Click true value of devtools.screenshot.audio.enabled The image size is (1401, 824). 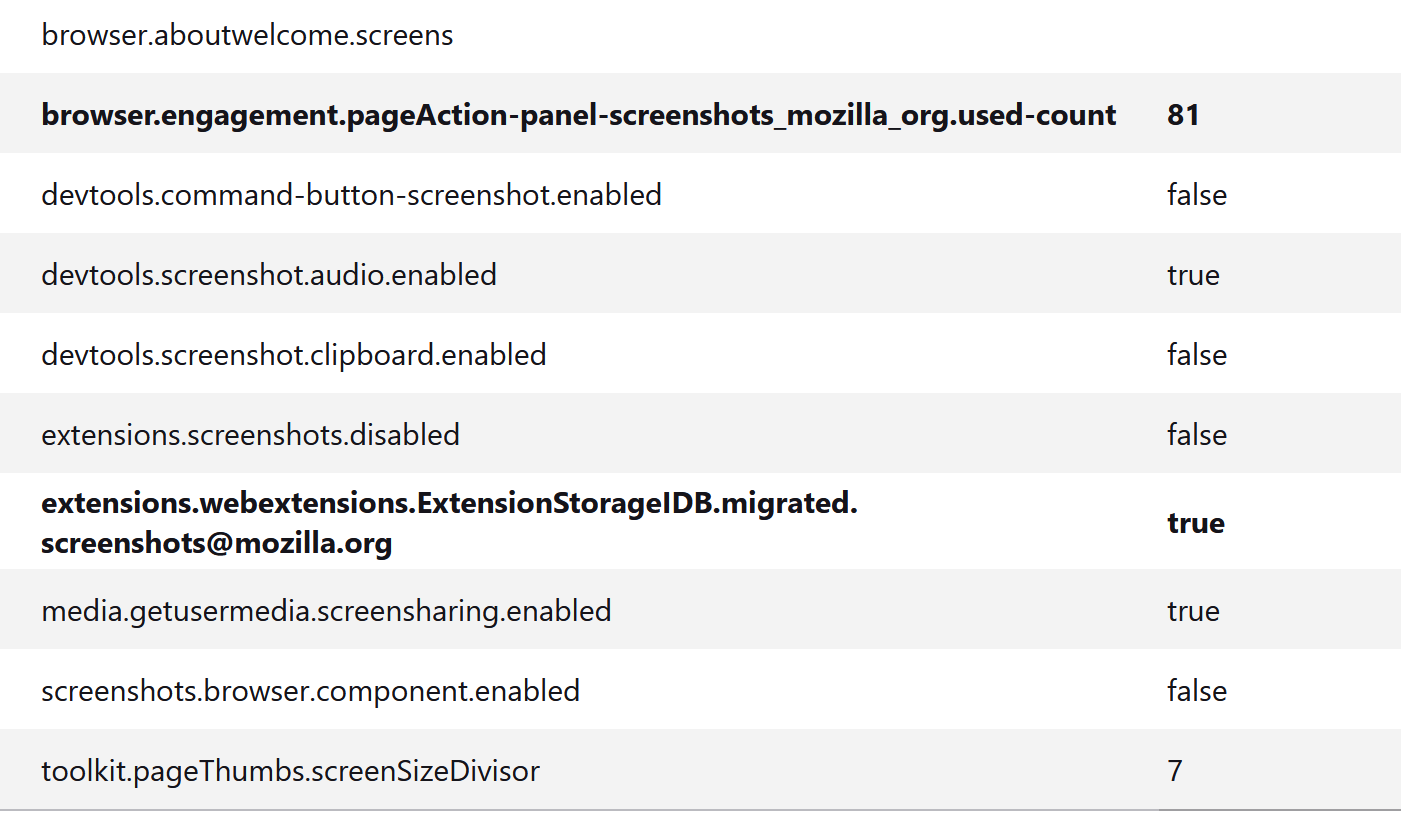pyautogui.click(x=1193, y=274)
